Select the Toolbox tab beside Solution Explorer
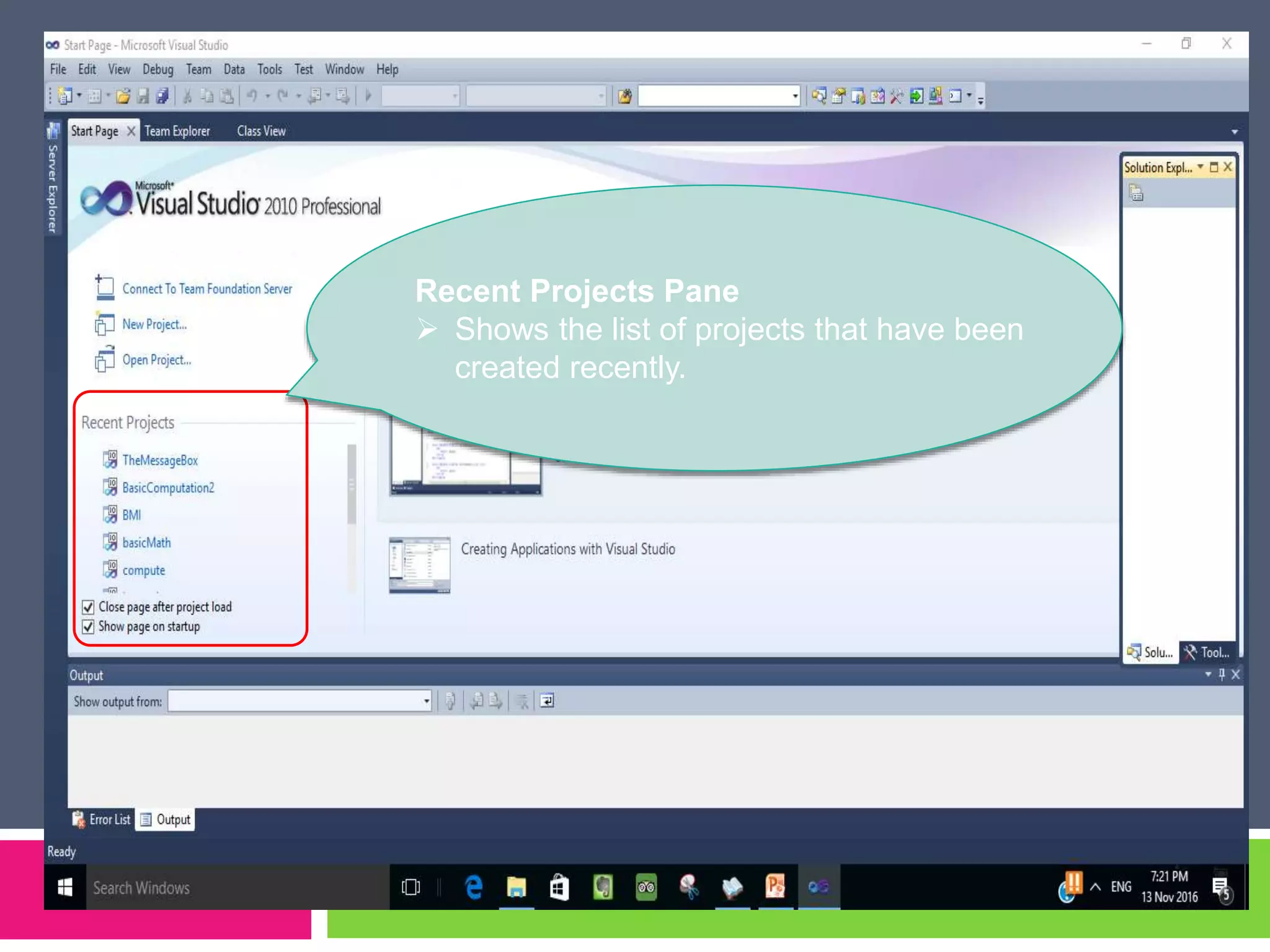 [x=1207, y=652]
